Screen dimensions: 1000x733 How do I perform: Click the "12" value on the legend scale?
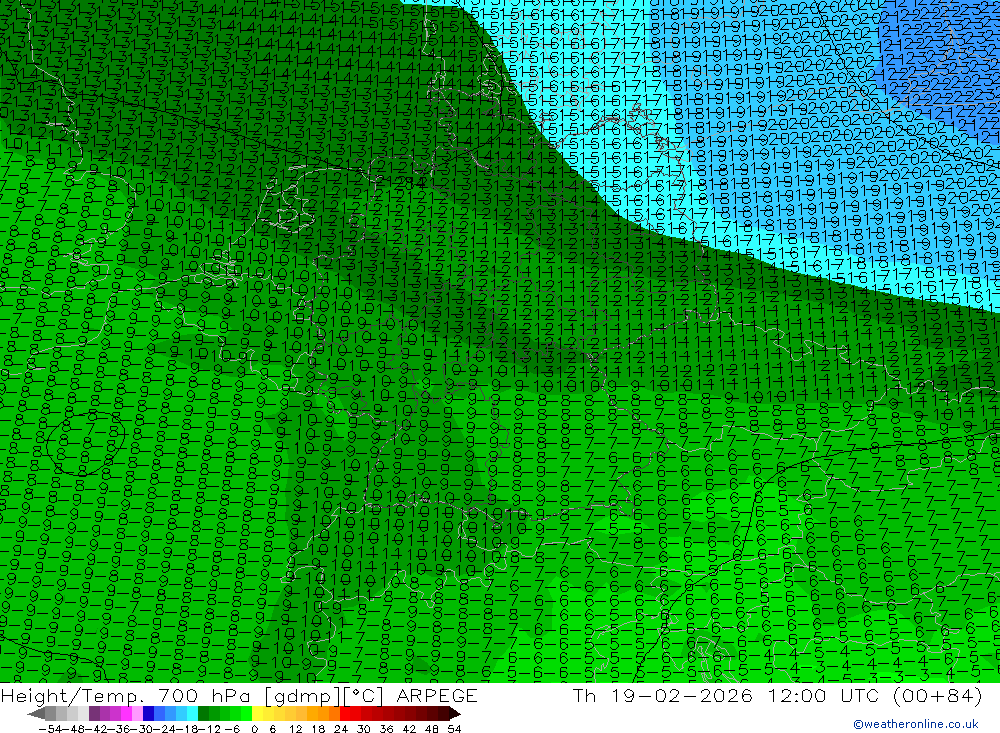(296, 729)
